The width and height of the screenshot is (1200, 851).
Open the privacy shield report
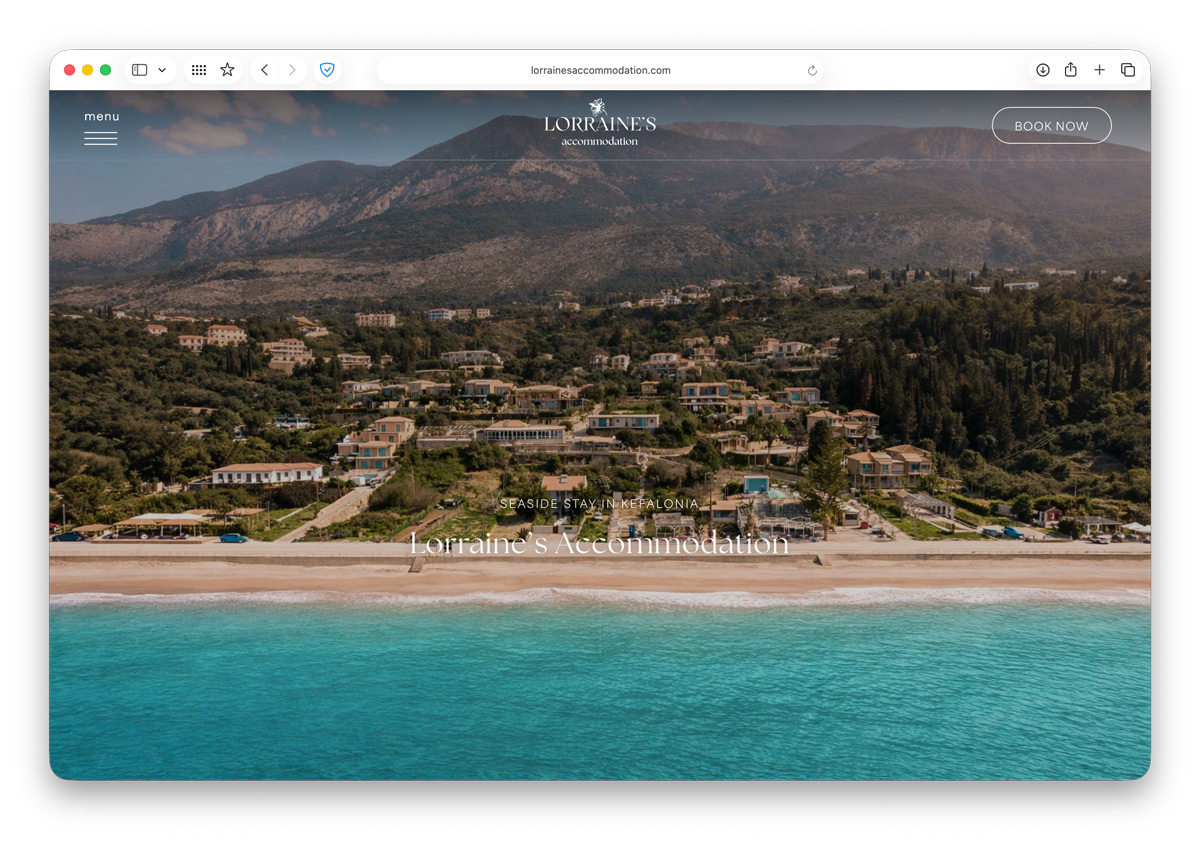(327, 70)
